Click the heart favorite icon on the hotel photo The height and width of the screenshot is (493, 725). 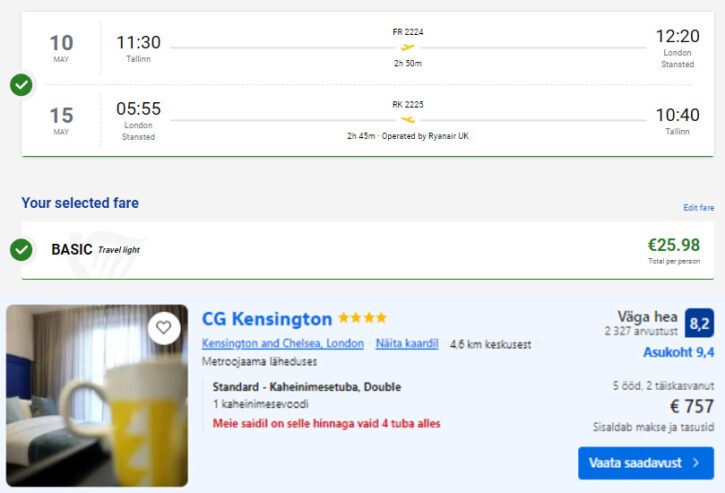(164, 327)
